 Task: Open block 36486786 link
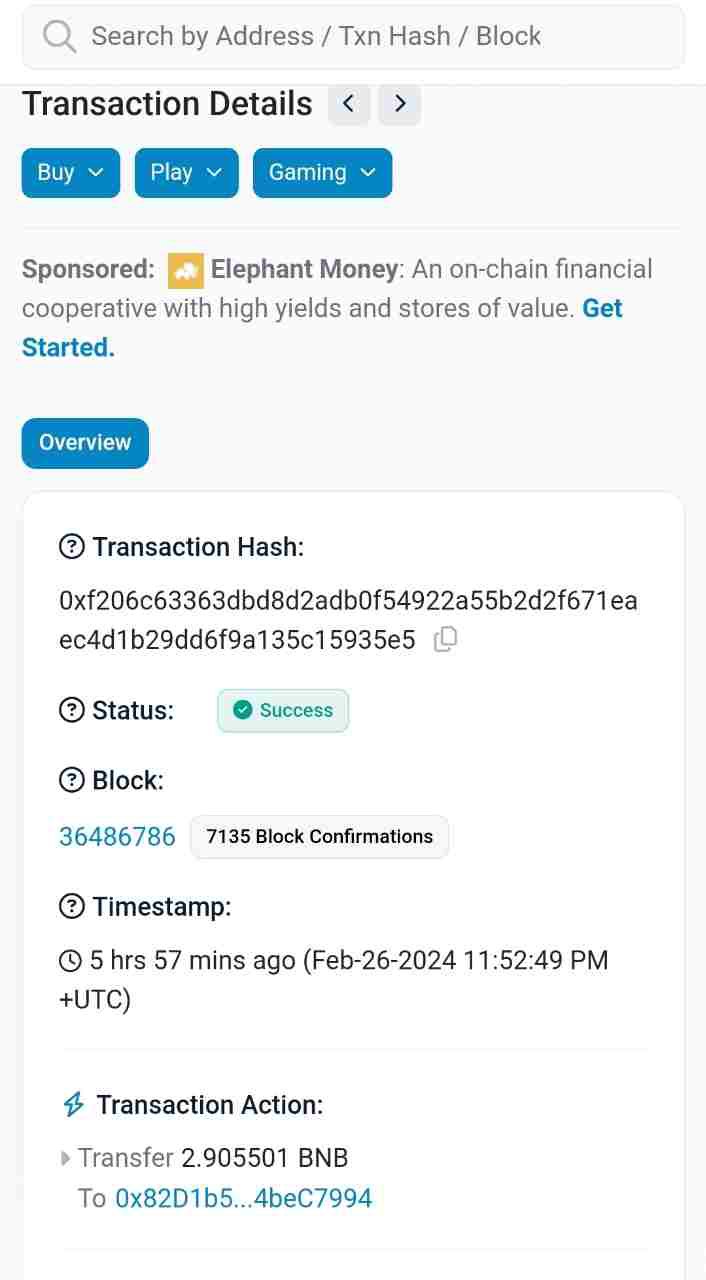[x=117, y=837]
